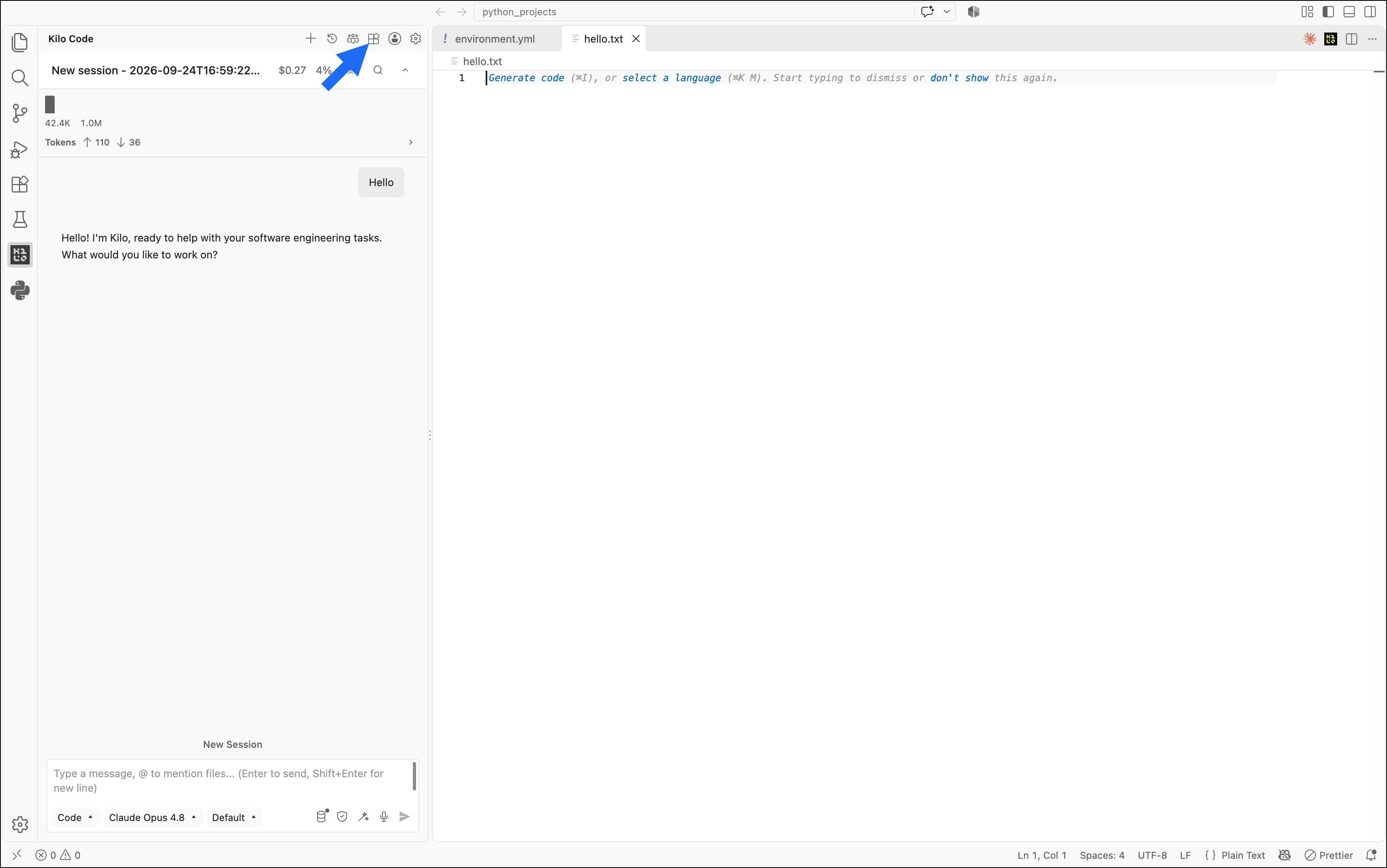Open errors and warnings in status bar

coord(58,855)
